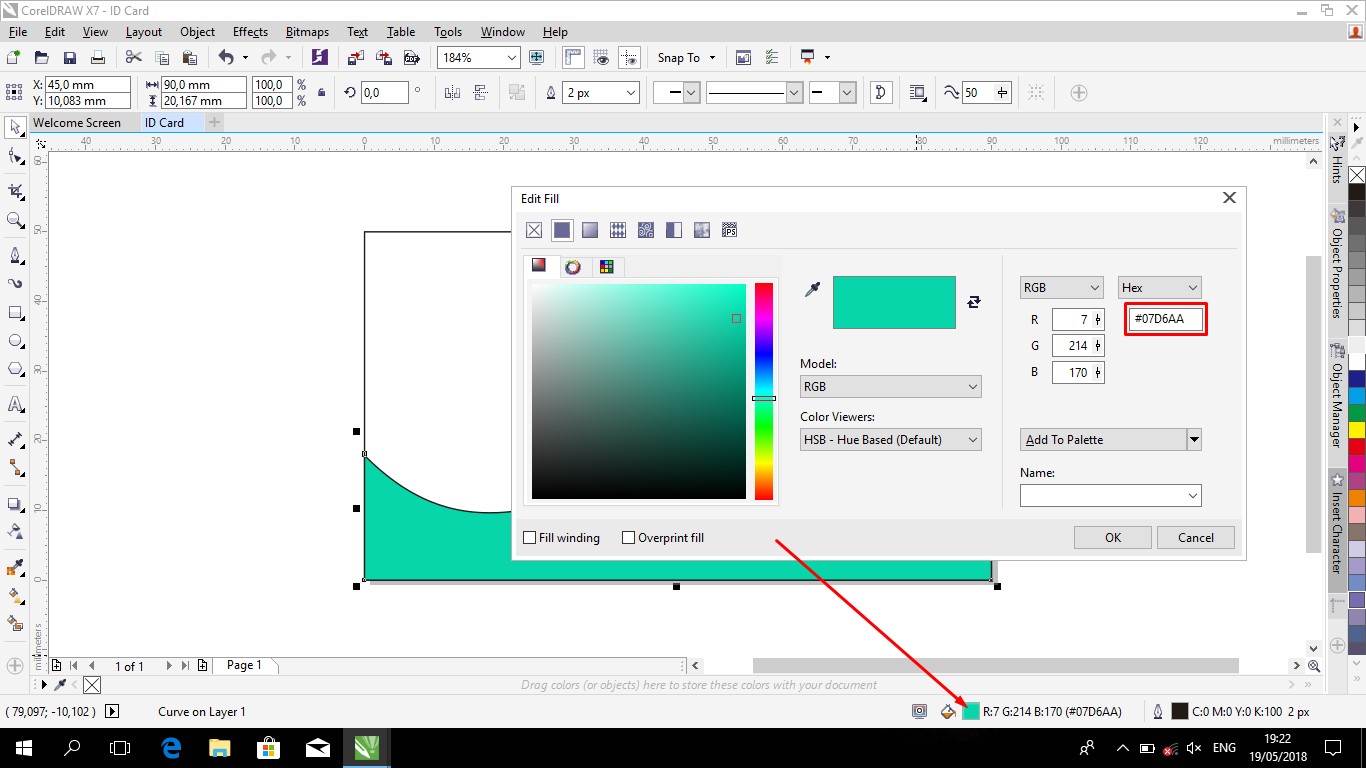1366x768 pixels.
Task: Select the Text tool in the toolbox
Action: click(x=15, y=405)
